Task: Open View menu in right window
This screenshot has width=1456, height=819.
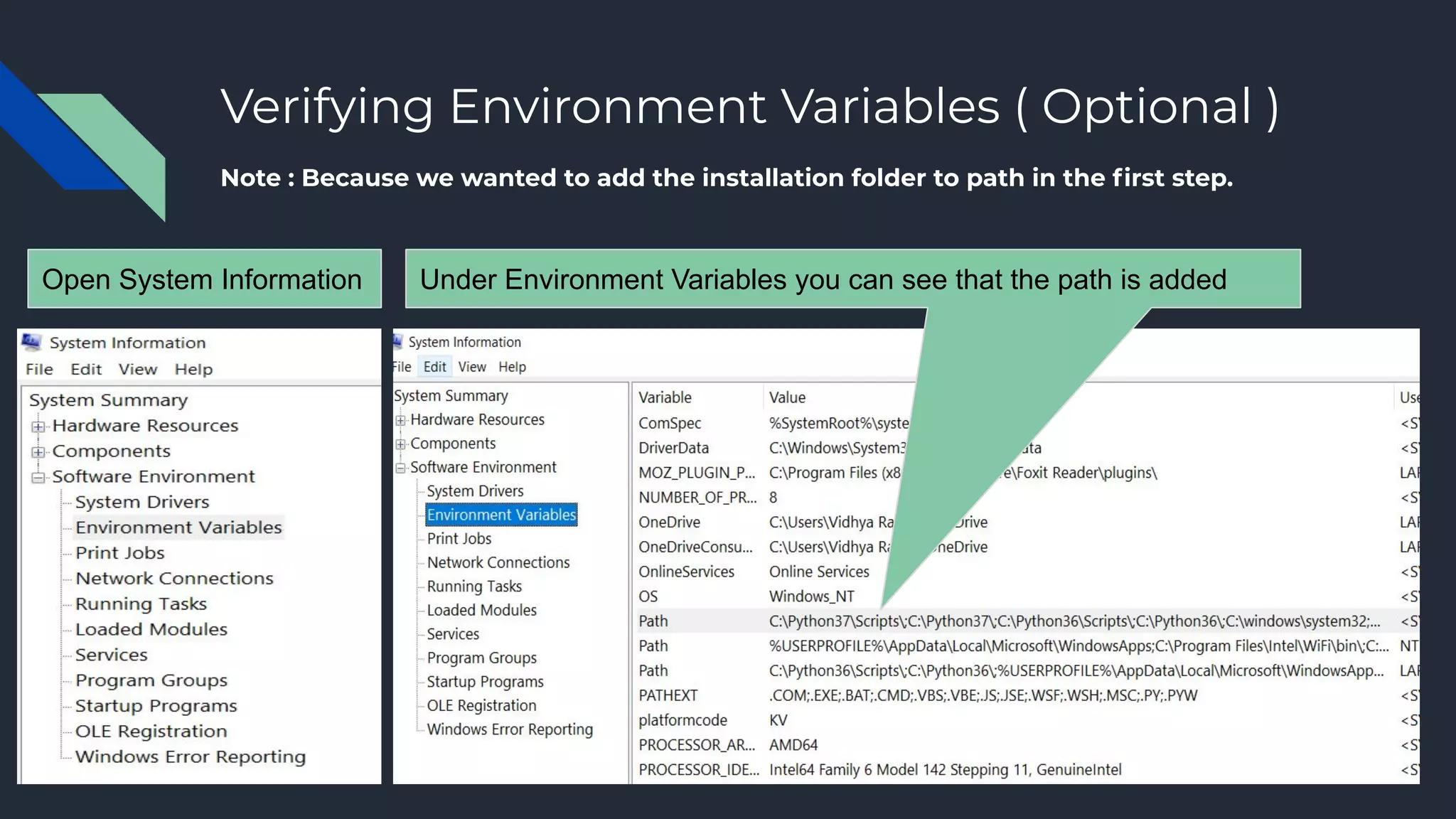Action: point(472,367)
